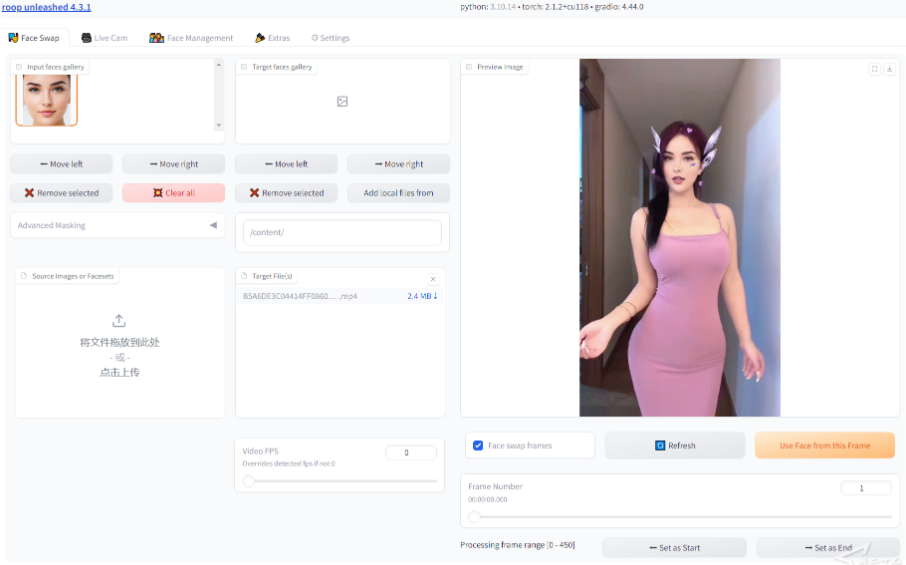Open the roop unleashed 4.3.1 link

46,8
